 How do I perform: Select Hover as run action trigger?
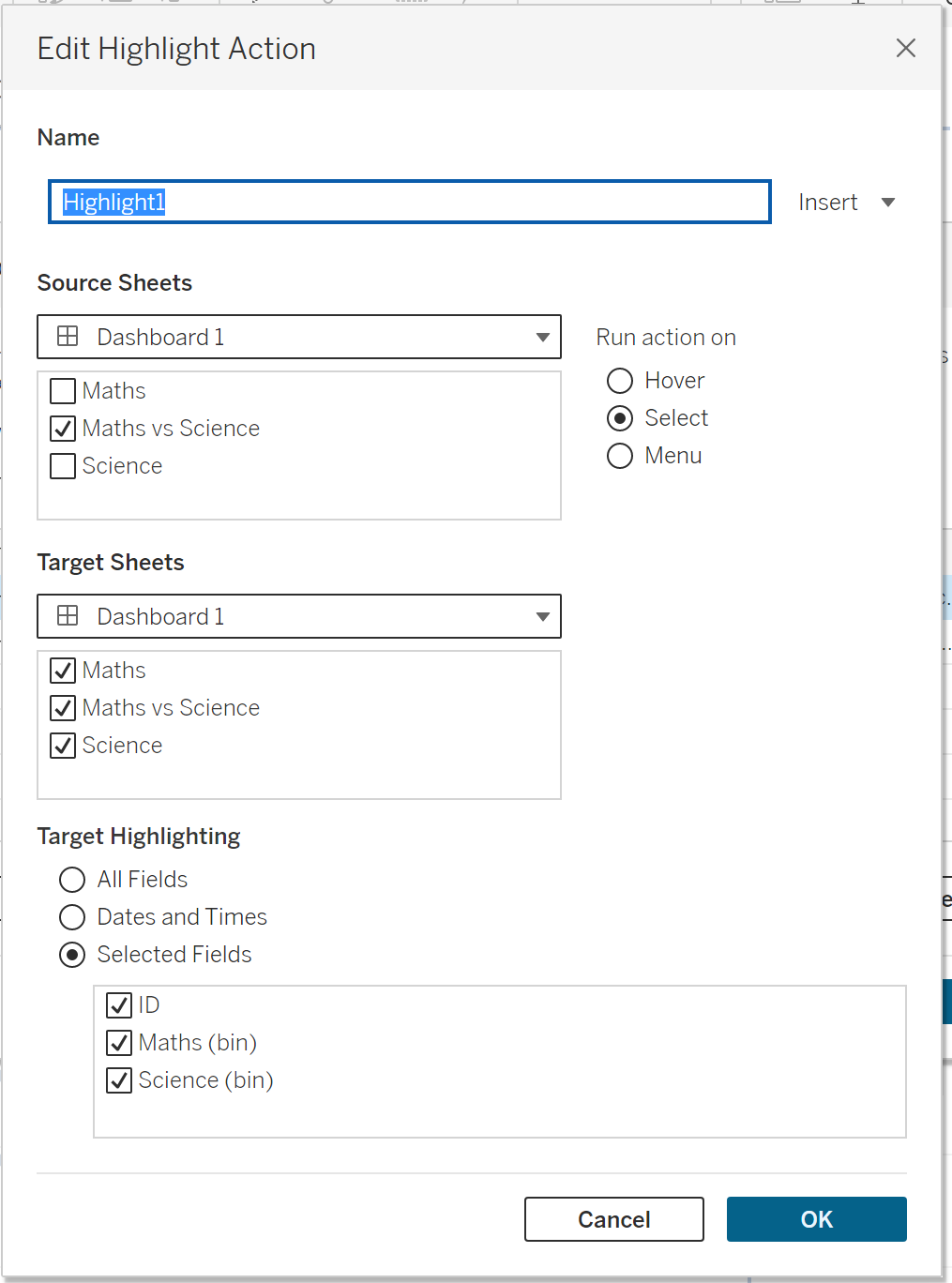point(620,381)
